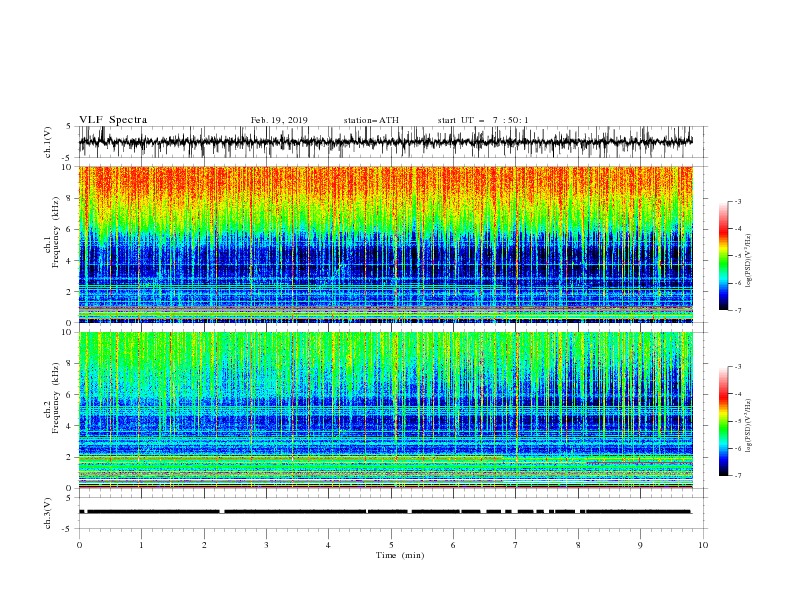Click time-axis tick label "8"
Screen dimensions: 792x612
click(x=578, y=545)
